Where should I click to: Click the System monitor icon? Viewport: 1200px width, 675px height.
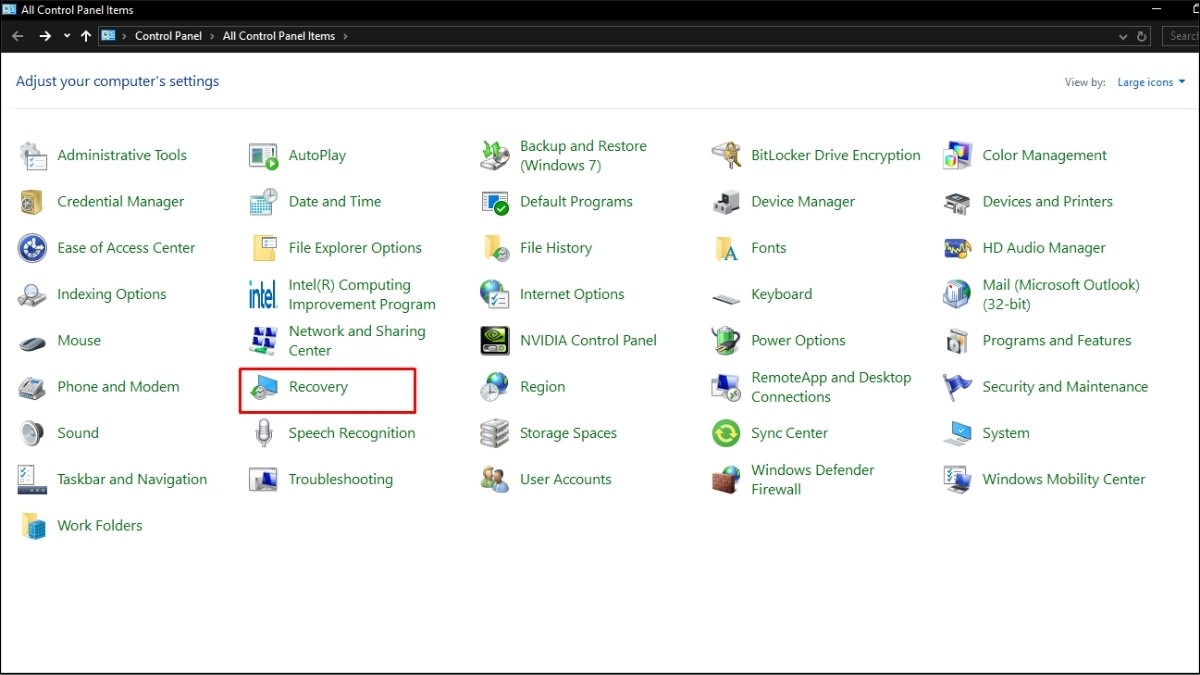pos(958,434)
